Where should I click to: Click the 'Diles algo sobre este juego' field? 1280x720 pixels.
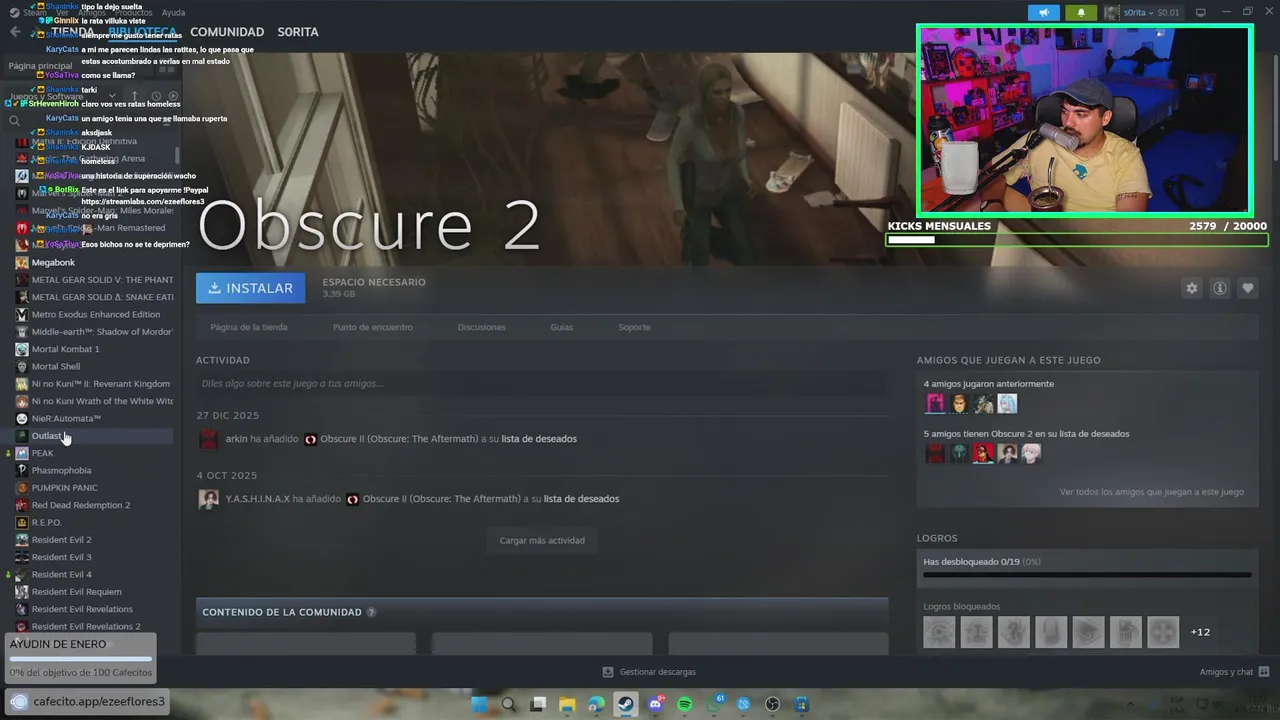coord(542,383)
